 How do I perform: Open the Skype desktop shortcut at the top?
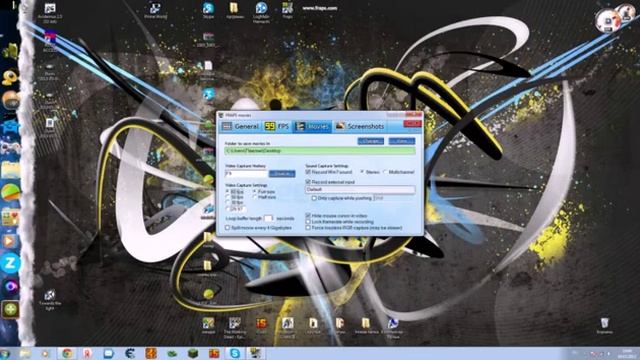pyautogui.click(x=208, y=10)
